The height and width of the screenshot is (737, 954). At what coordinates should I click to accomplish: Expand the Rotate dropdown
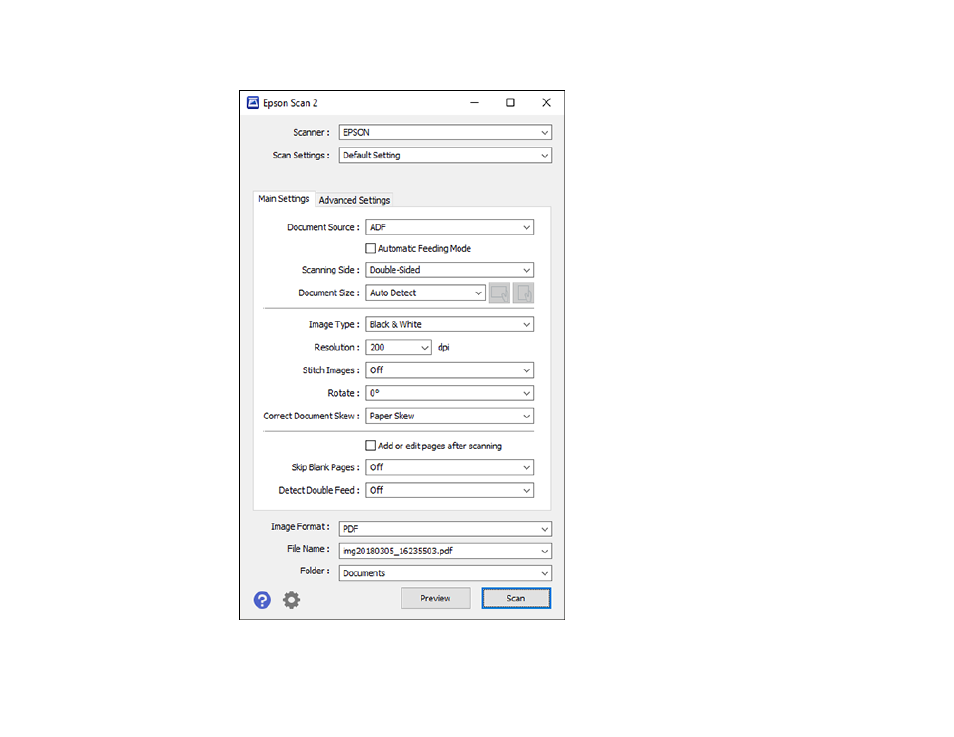450,393
